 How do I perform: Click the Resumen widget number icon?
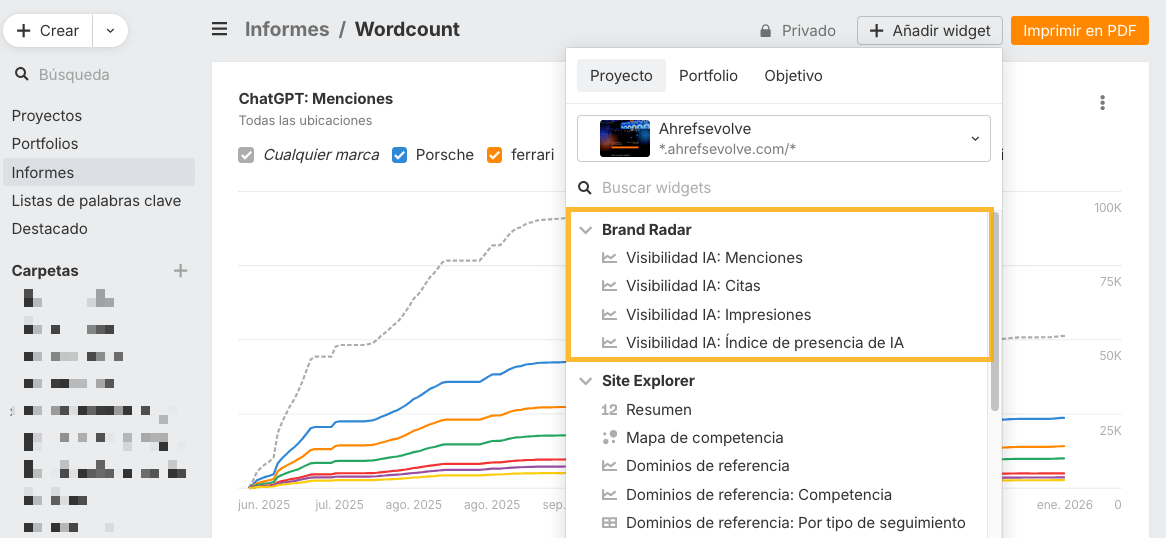(x=609, y=410)
